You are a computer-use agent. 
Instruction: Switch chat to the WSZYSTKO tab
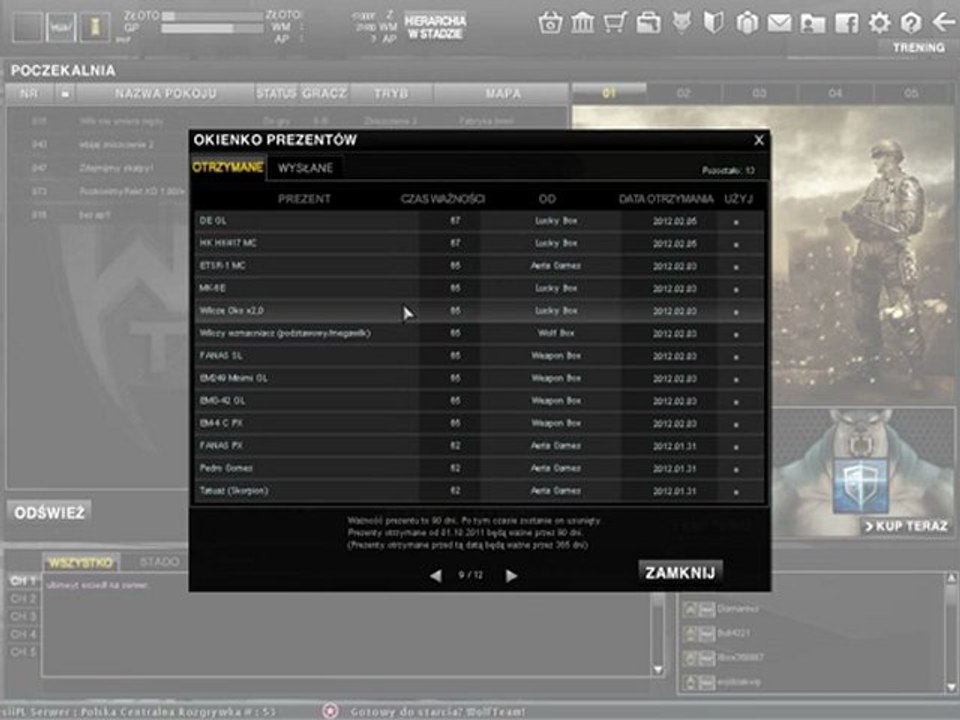click(x=81, y=562)
